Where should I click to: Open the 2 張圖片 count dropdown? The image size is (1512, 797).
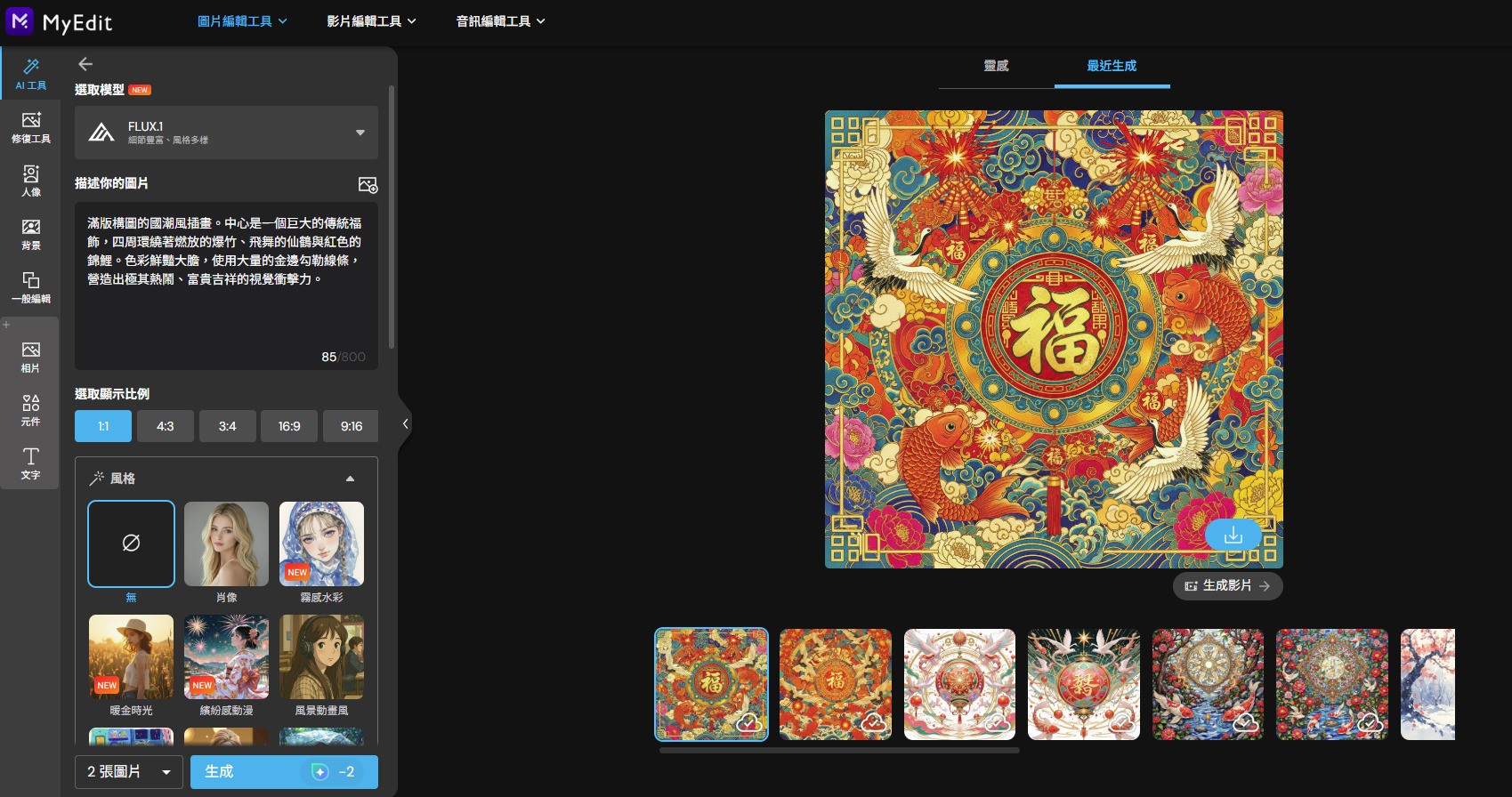129,772
